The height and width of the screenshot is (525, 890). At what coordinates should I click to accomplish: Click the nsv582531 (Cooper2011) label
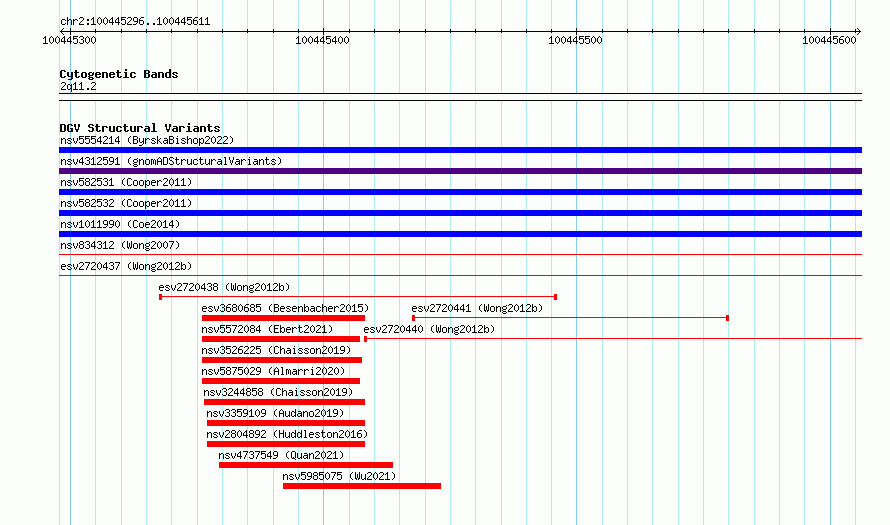(x=126, y=182)
